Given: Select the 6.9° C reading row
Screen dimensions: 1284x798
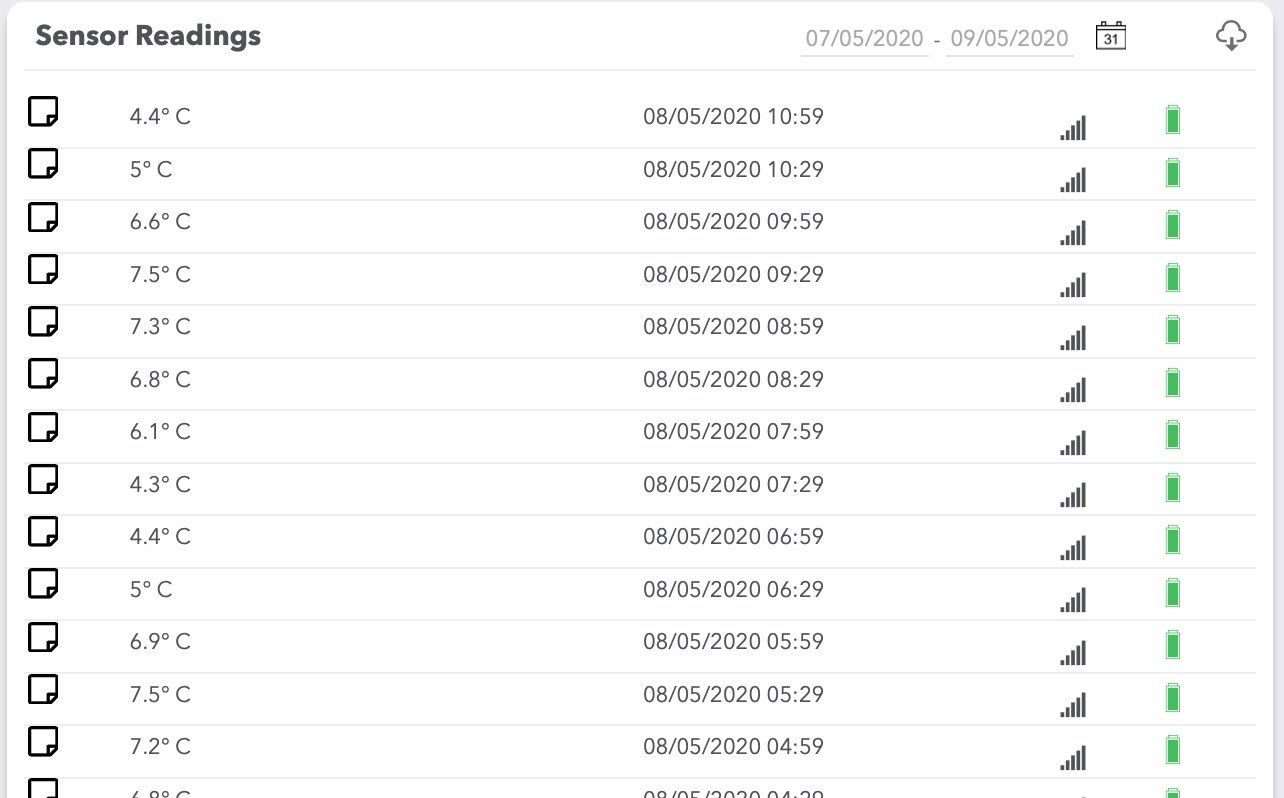Looking at the screenshot, I should pyautogui.click(x=160, y=642).
